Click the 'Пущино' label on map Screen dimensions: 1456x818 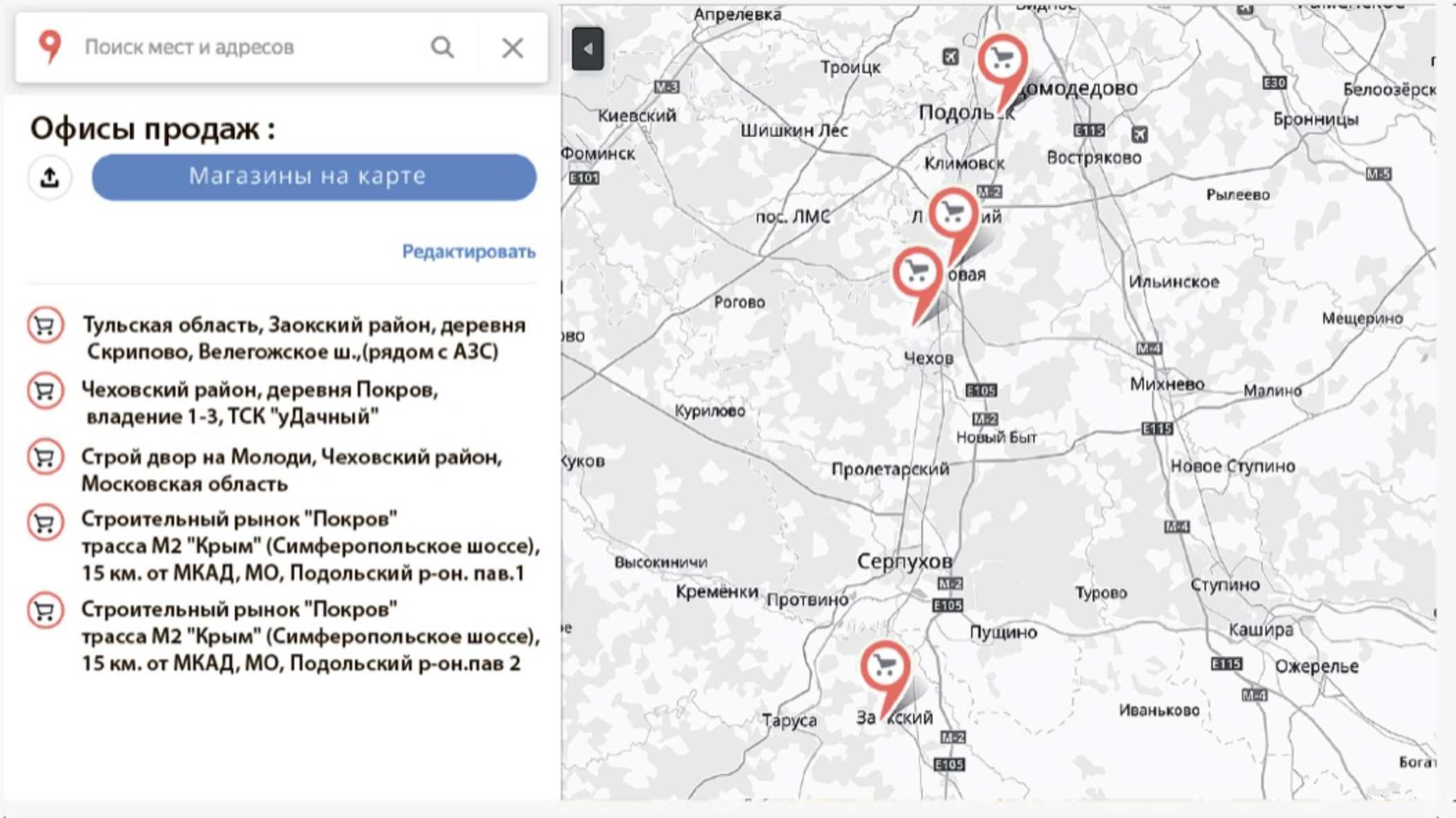(1003, 632)
